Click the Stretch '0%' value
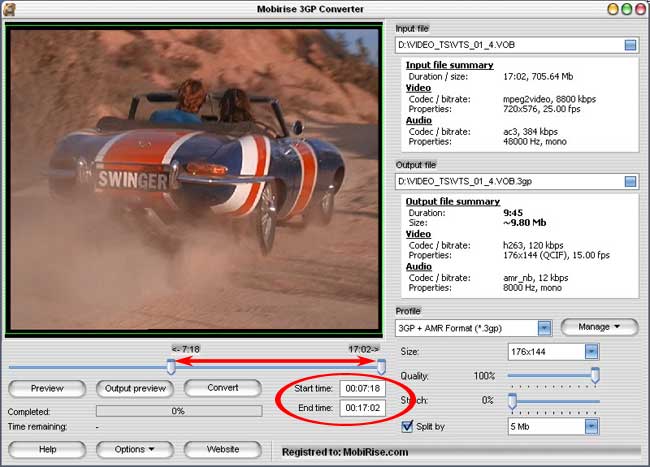Image resolution: width=650 pixels, height=467 pixels. click(488, 400)
